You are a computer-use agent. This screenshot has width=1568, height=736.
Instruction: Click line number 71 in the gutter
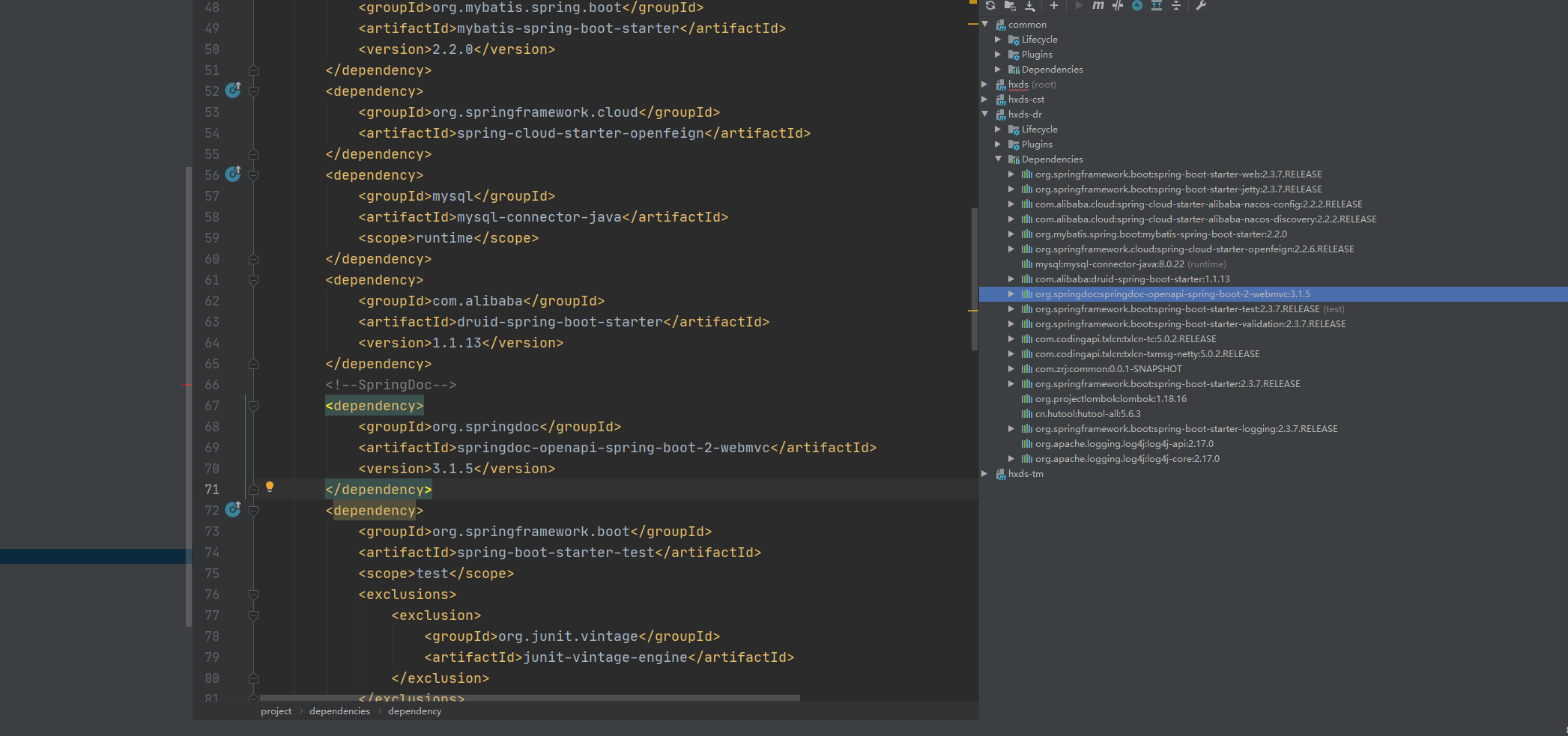pyautogui.click(x=212, y=490)
